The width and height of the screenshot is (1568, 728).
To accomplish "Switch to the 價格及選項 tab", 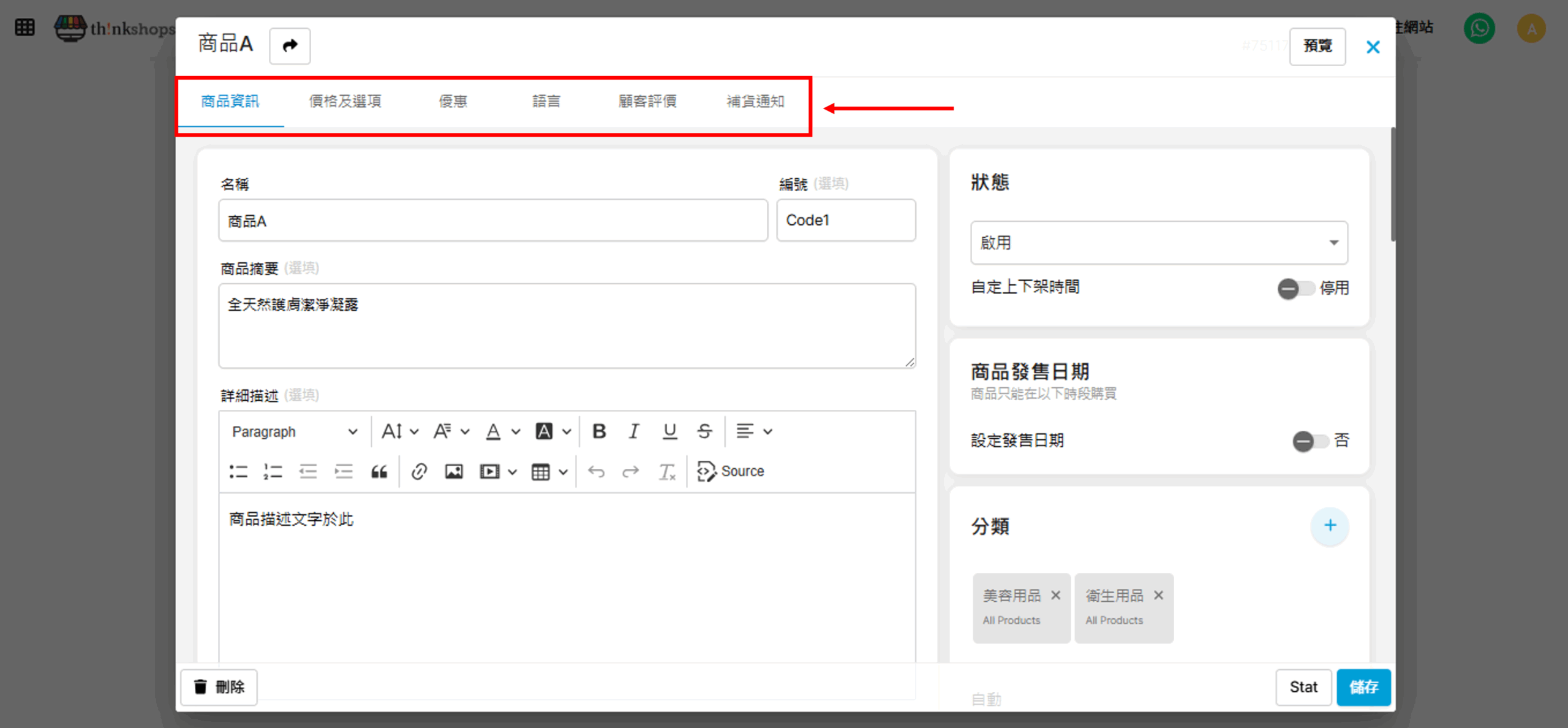I will [x=345, y=101].
